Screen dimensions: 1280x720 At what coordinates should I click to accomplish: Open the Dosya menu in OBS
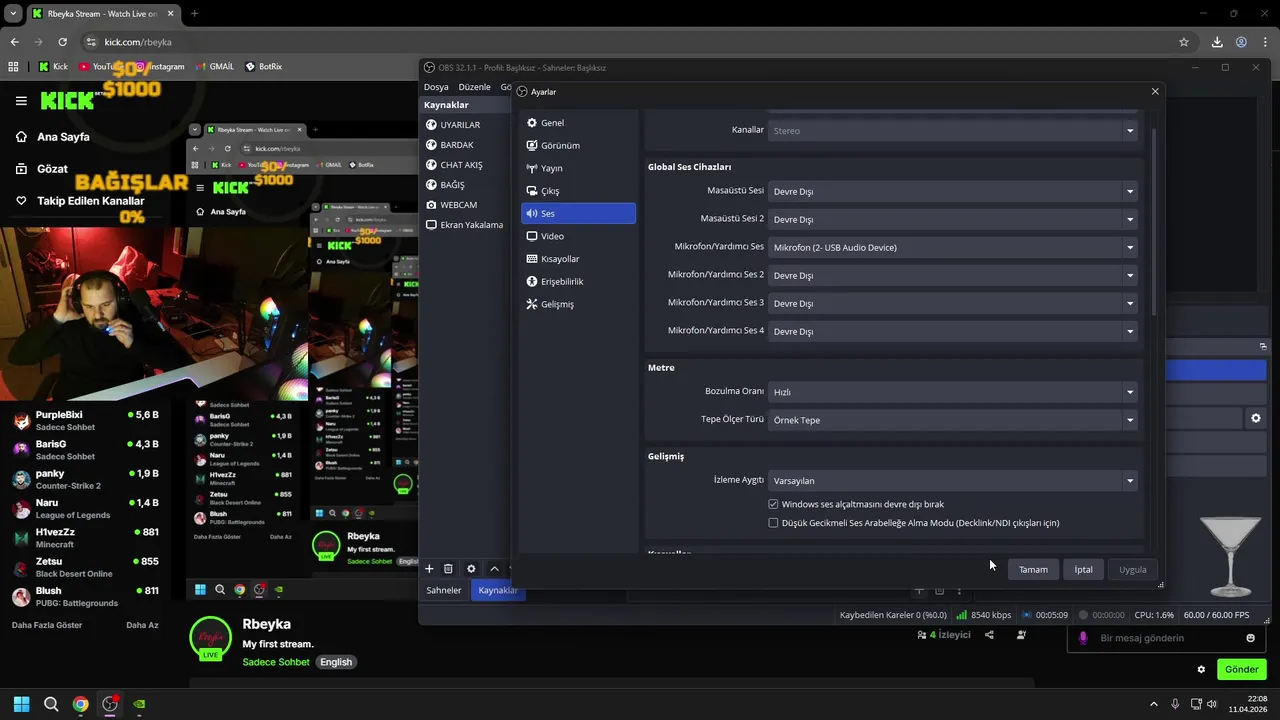click(436, 87)
